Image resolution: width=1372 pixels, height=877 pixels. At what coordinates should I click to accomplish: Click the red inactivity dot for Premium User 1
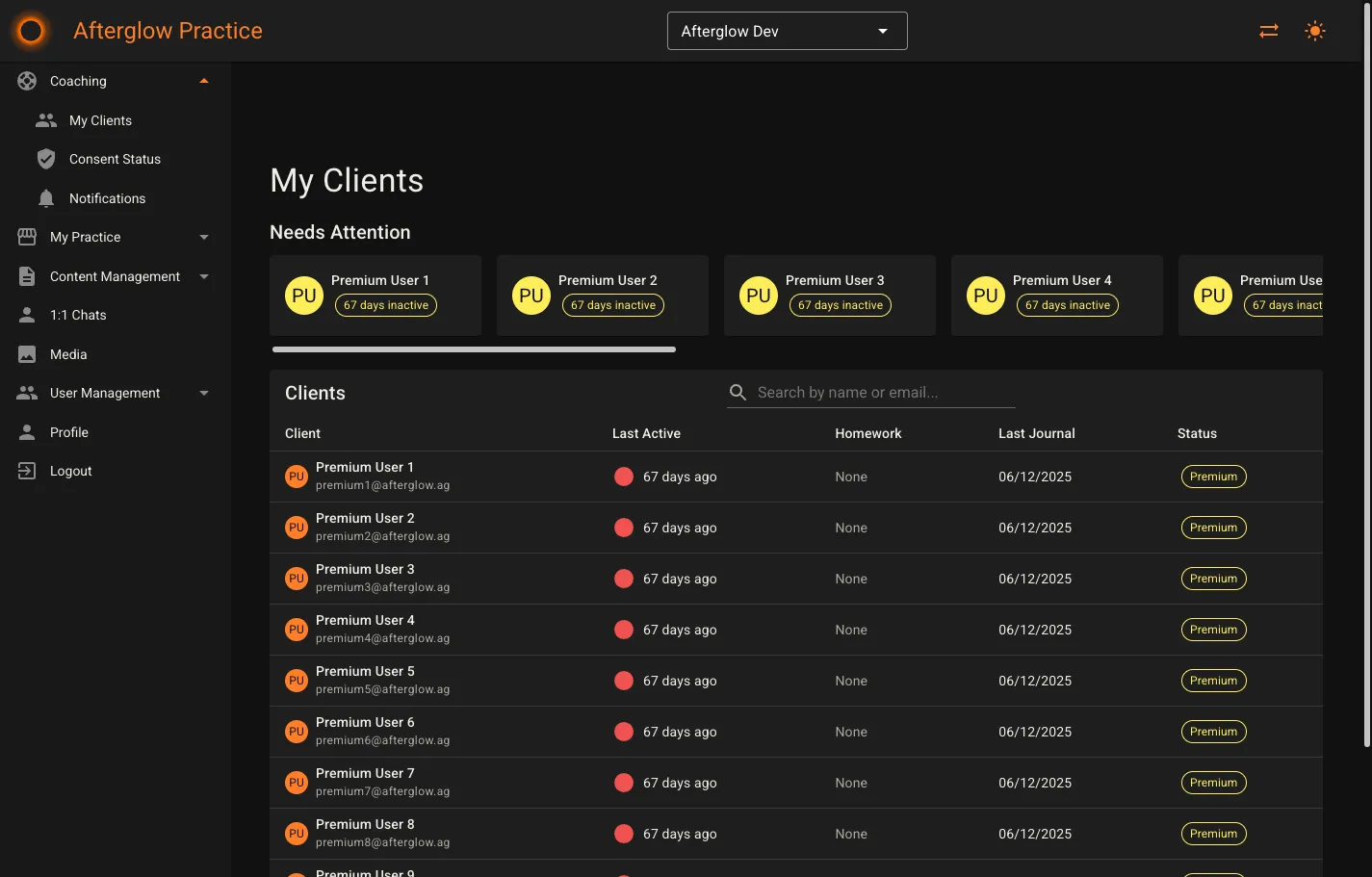click(623, 476)
